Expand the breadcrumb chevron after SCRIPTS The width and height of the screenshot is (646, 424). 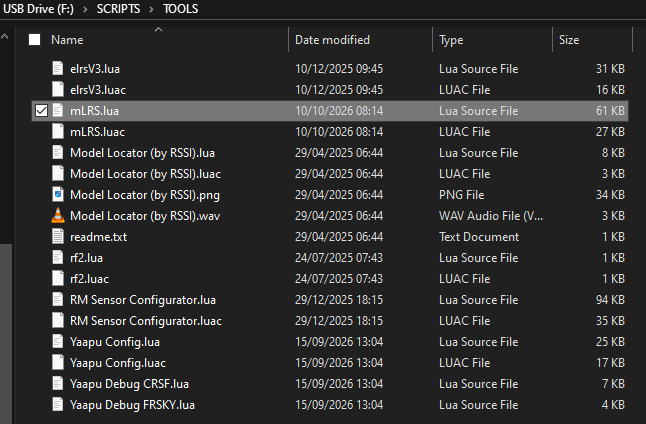pyautogui.click(x=151, y=9)
